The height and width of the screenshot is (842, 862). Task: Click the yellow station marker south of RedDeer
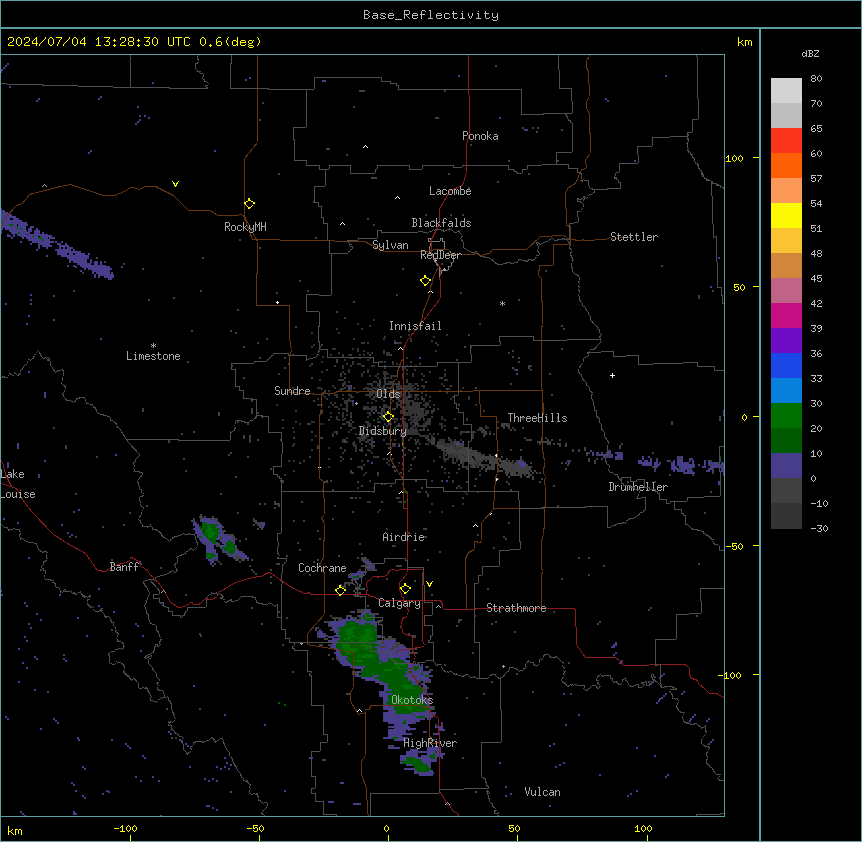click(425, 281)
